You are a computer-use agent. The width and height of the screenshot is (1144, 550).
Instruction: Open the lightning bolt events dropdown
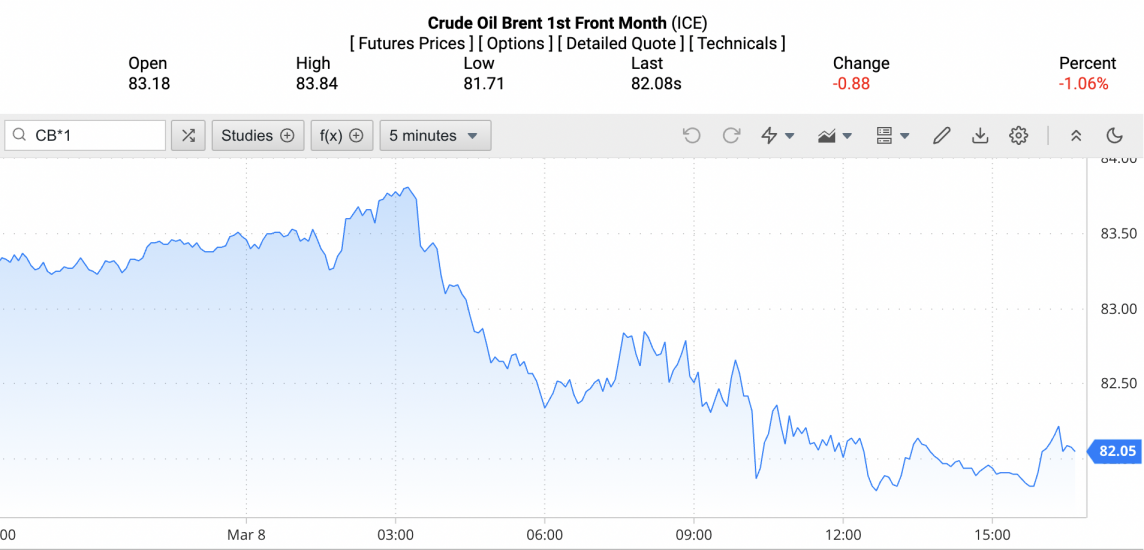777,136
